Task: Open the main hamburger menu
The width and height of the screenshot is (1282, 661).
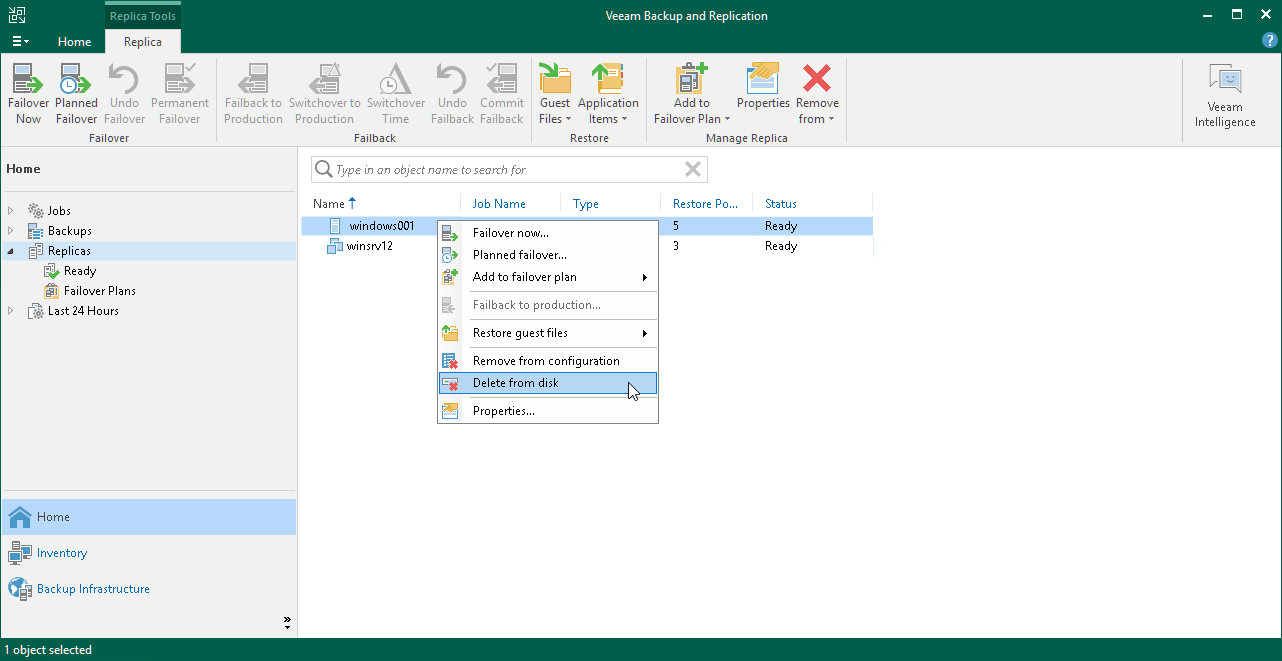Action: click(x=20, y=41)
